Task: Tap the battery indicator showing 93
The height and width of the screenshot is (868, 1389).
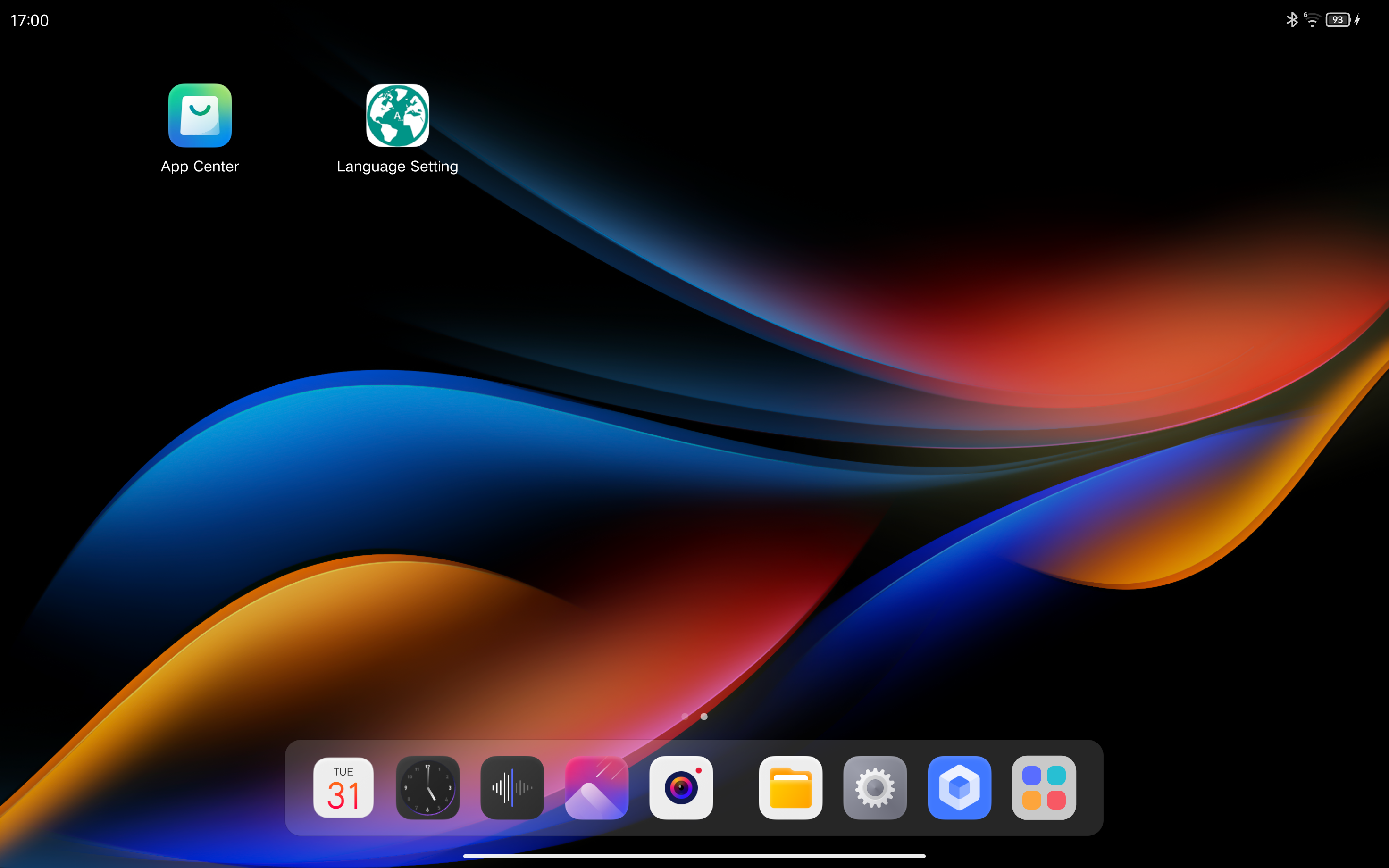Action: 1338,20
